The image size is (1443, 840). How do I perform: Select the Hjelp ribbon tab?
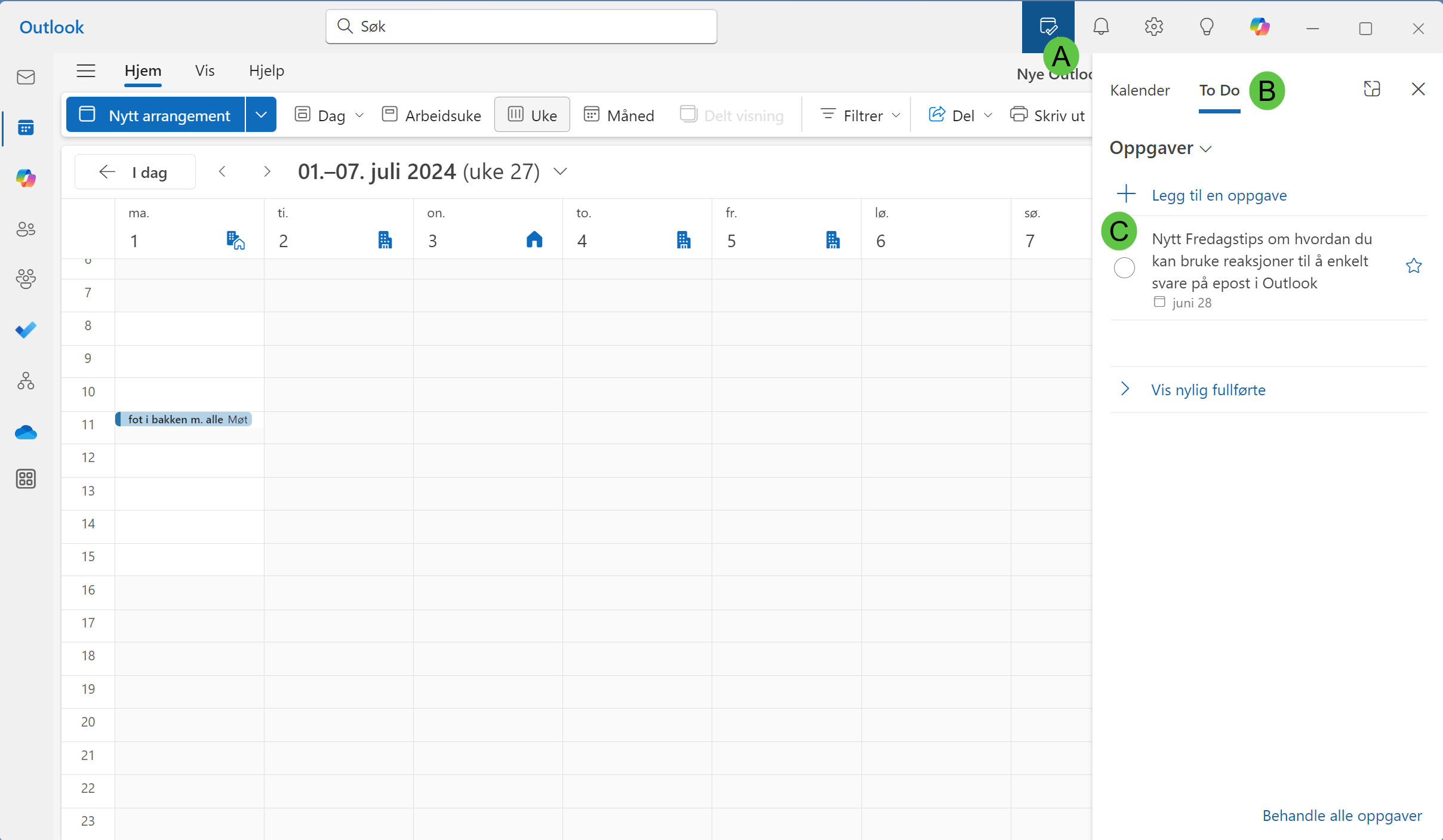(266, 71)
